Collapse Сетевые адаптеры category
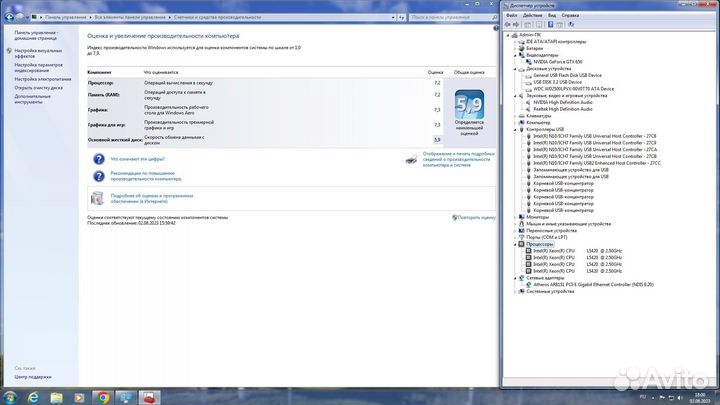 tap(515, 278)
